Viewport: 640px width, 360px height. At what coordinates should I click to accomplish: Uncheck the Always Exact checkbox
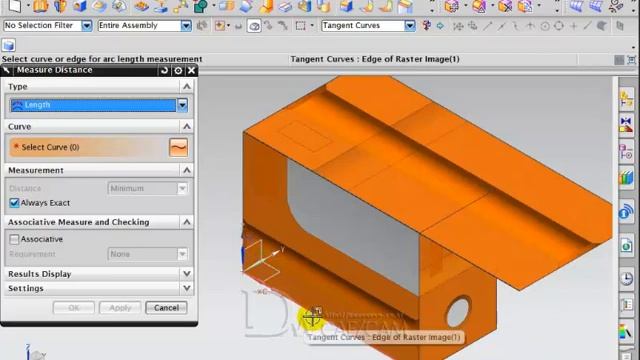click(x=14, y=203)
